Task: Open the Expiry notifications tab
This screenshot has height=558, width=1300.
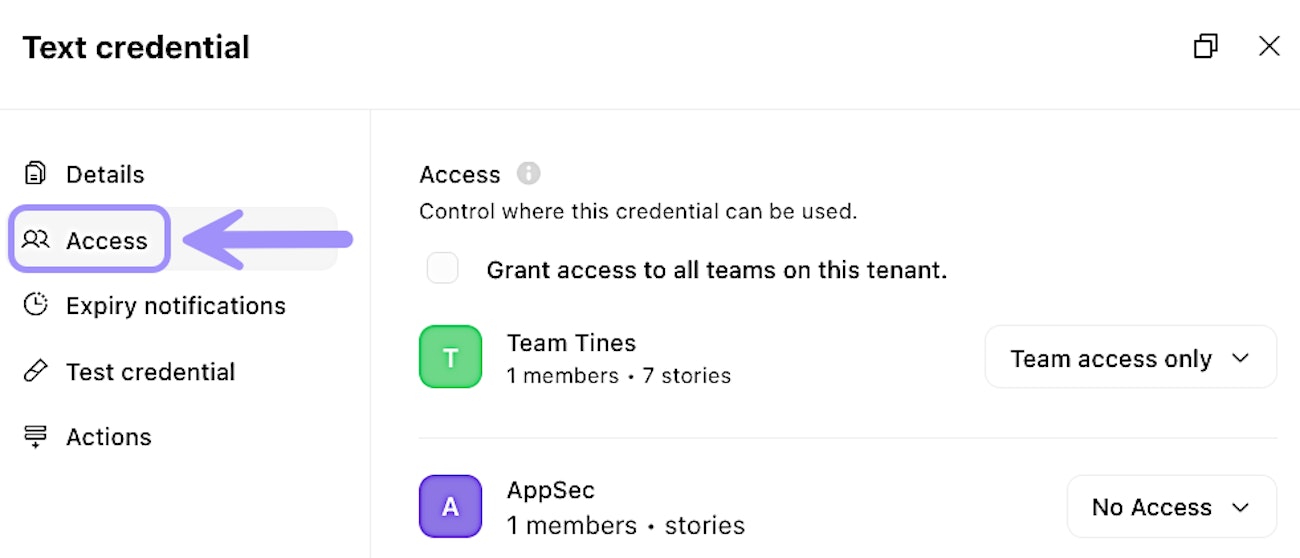Action: pos(175,305)
